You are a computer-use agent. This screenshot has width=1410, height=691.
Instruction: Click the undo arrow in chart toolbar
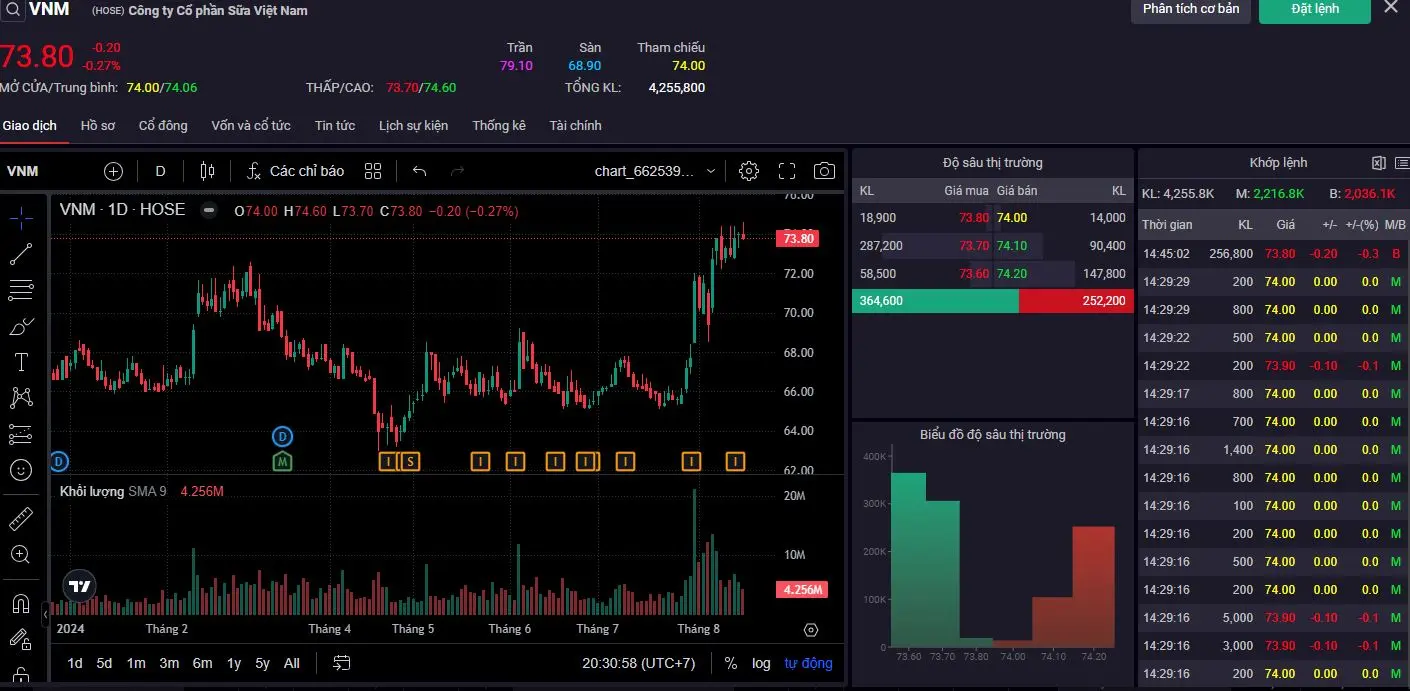click(x=420, y=171)
